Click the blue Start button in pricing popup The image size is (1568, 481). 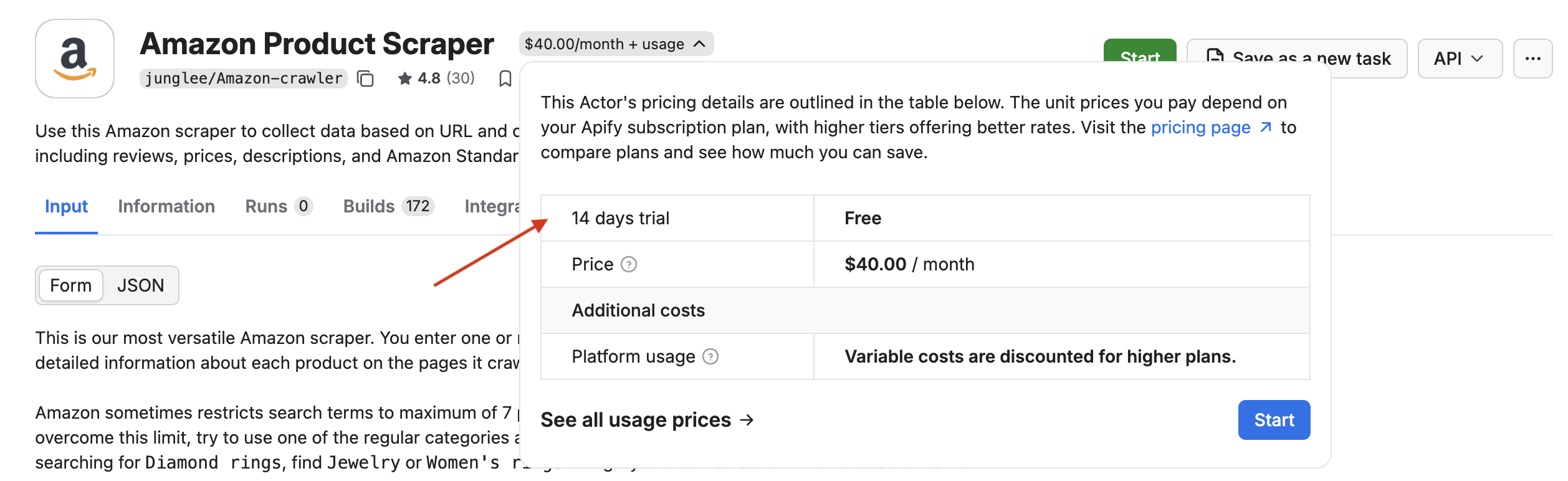tap(1273, 420)
